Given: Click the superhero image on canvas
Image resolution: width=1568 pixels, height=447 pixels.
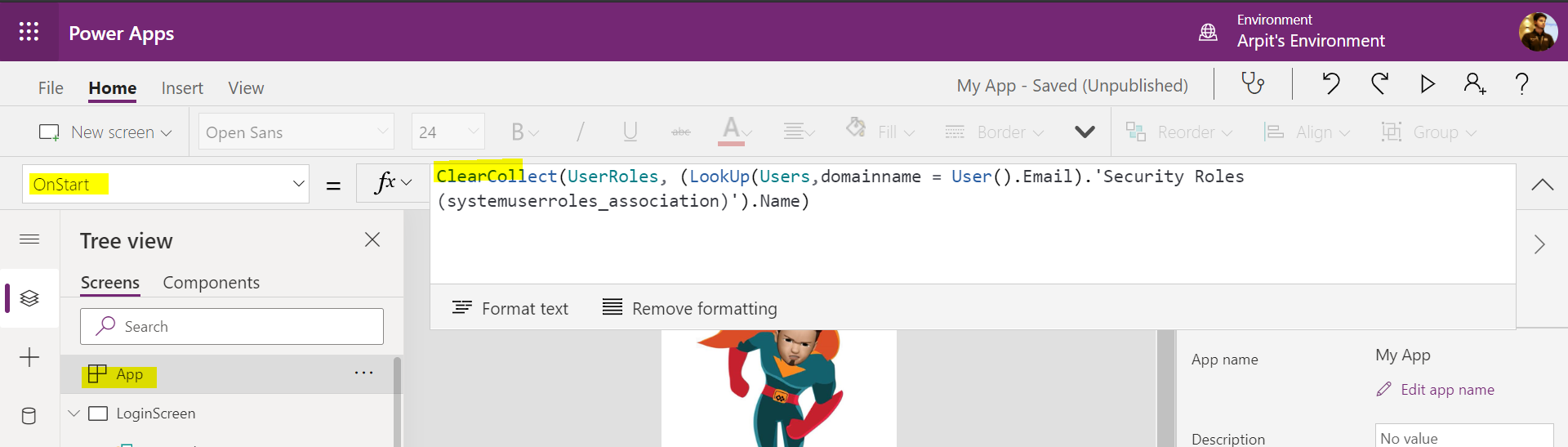Looking at the screenshot, I should 777,388.
